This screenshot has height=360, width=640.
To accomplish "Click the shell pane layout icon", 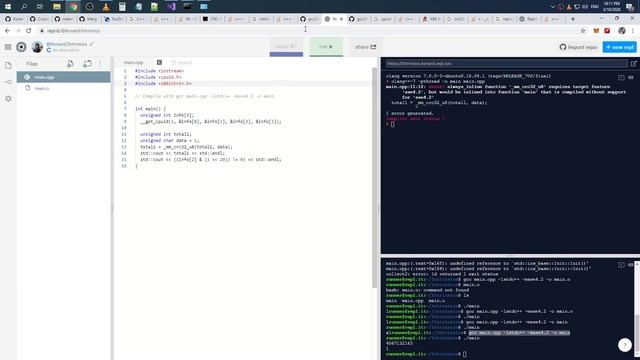I will (x=621, y=265).
